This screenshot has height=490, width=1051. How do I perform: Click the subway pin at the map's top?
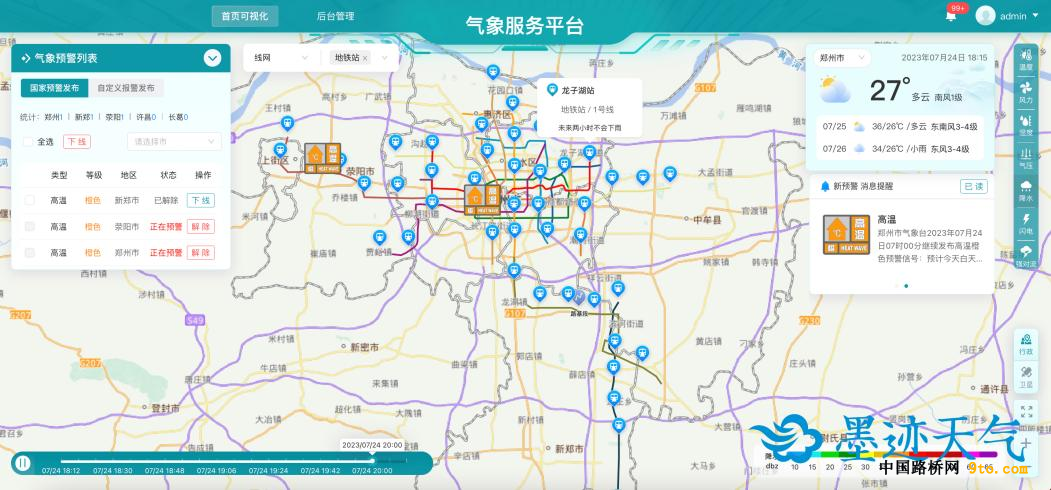(493, 72)
